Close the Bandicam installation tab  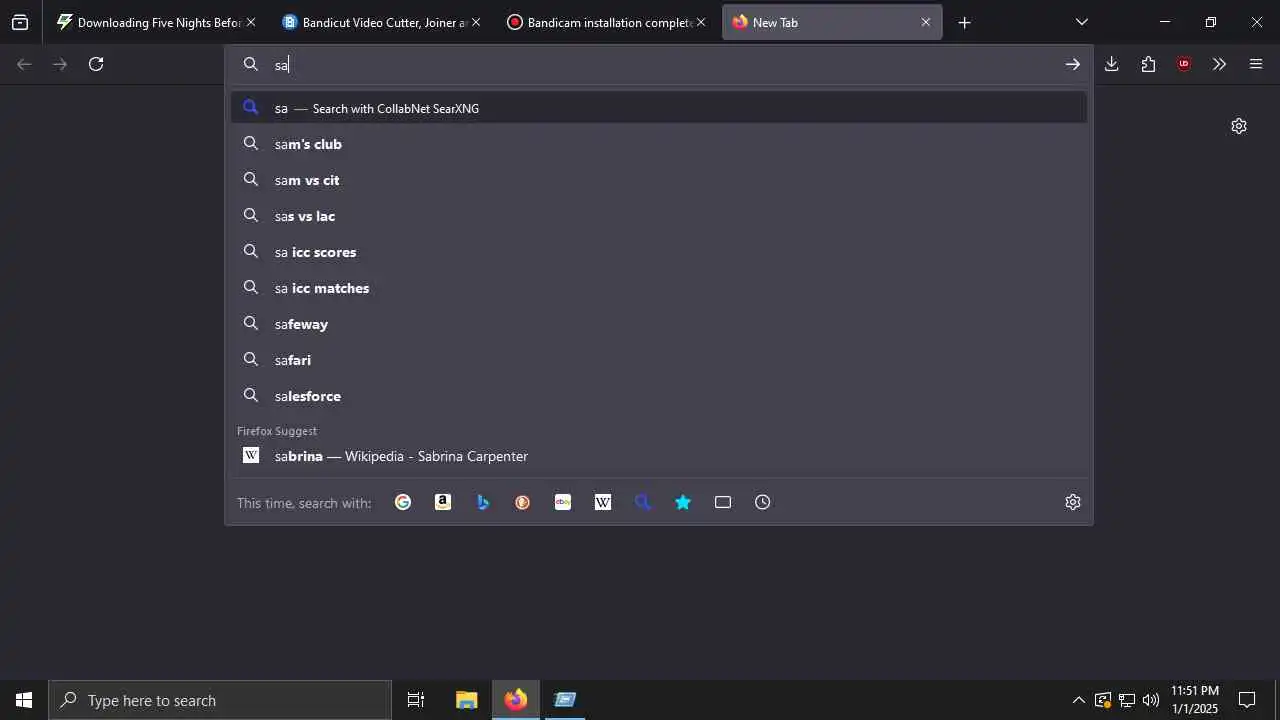[x=701, y=22]
